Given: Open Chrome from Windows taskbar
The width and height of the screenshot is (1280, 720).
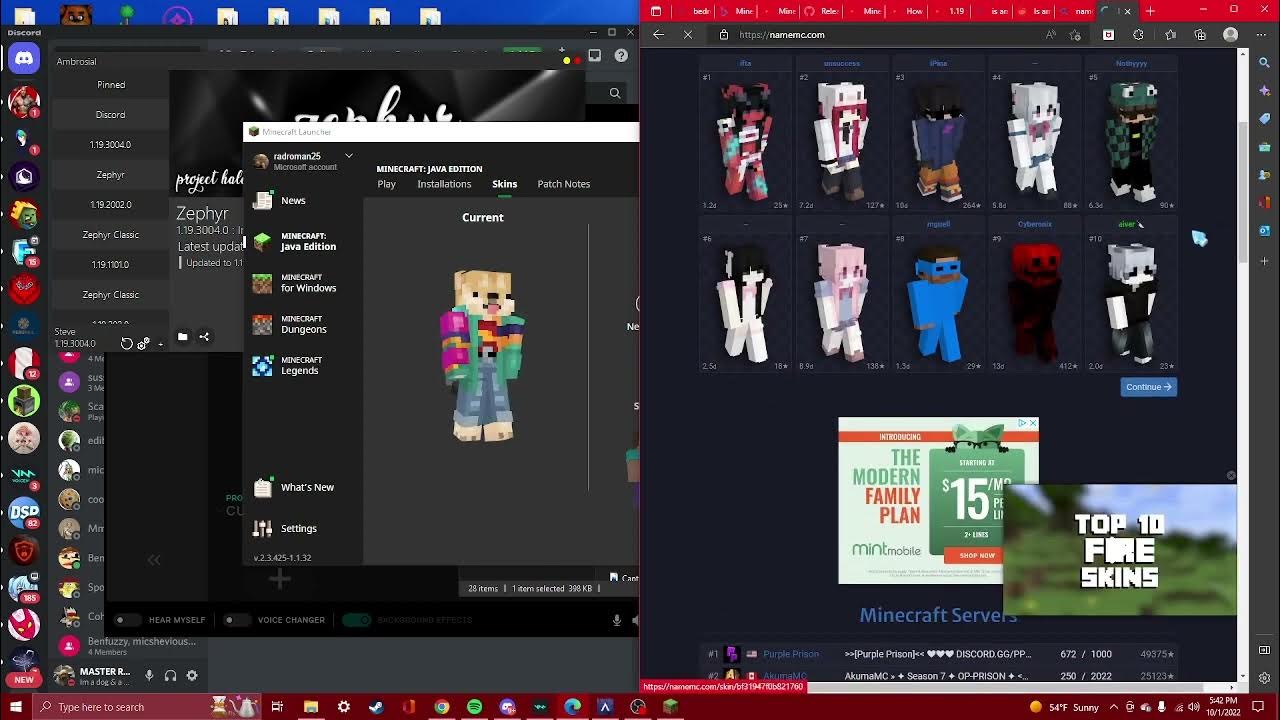Looking at the screenshot, I should coord(442,707).
